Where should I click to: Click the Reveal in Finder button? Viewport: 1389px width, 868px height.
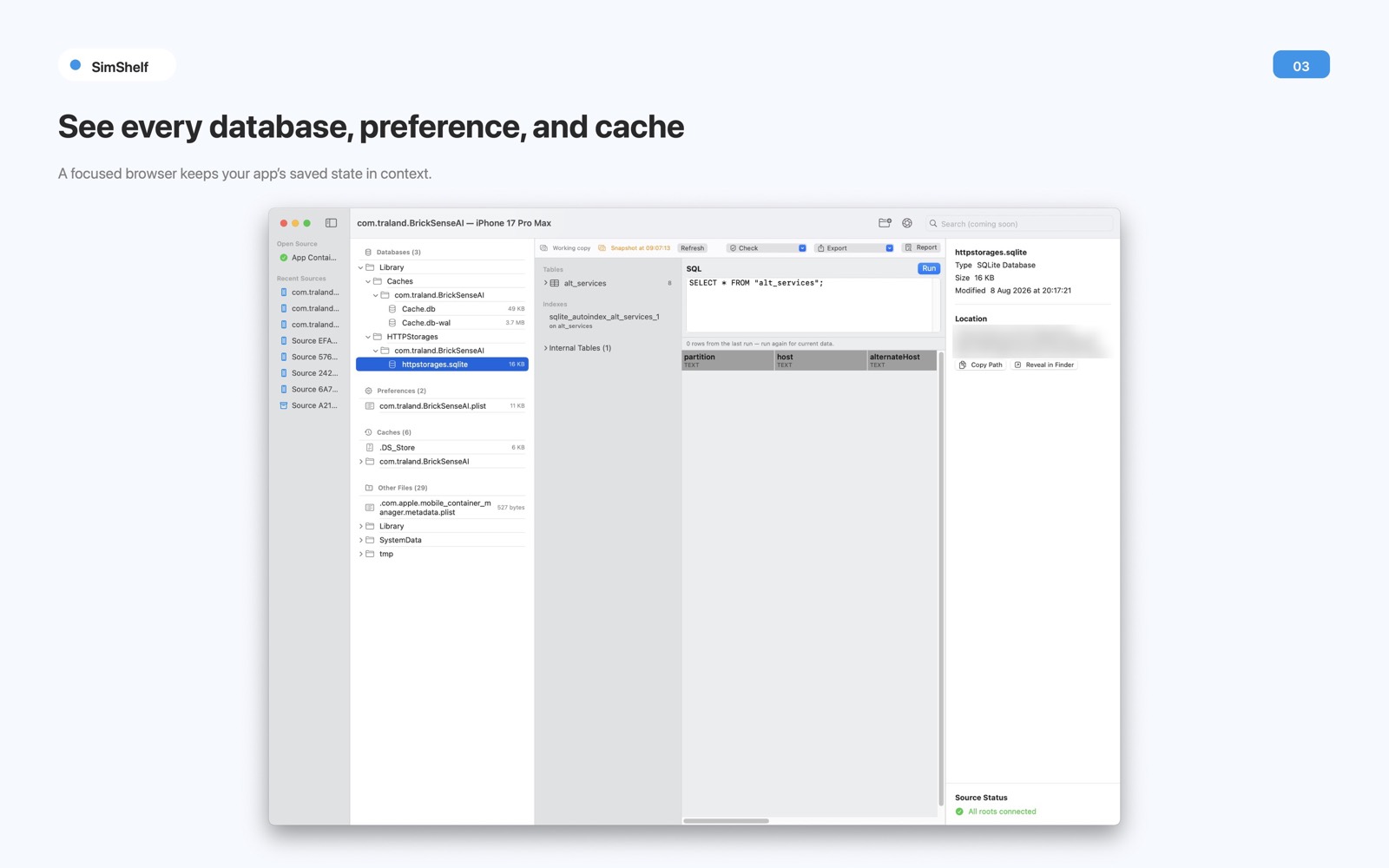coord(1044,365)
